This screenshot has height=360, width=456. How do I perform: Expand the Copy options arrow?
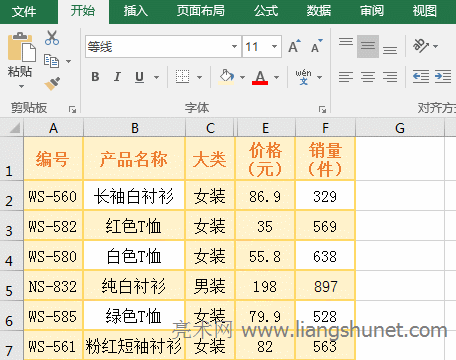[x=68, y=61]
